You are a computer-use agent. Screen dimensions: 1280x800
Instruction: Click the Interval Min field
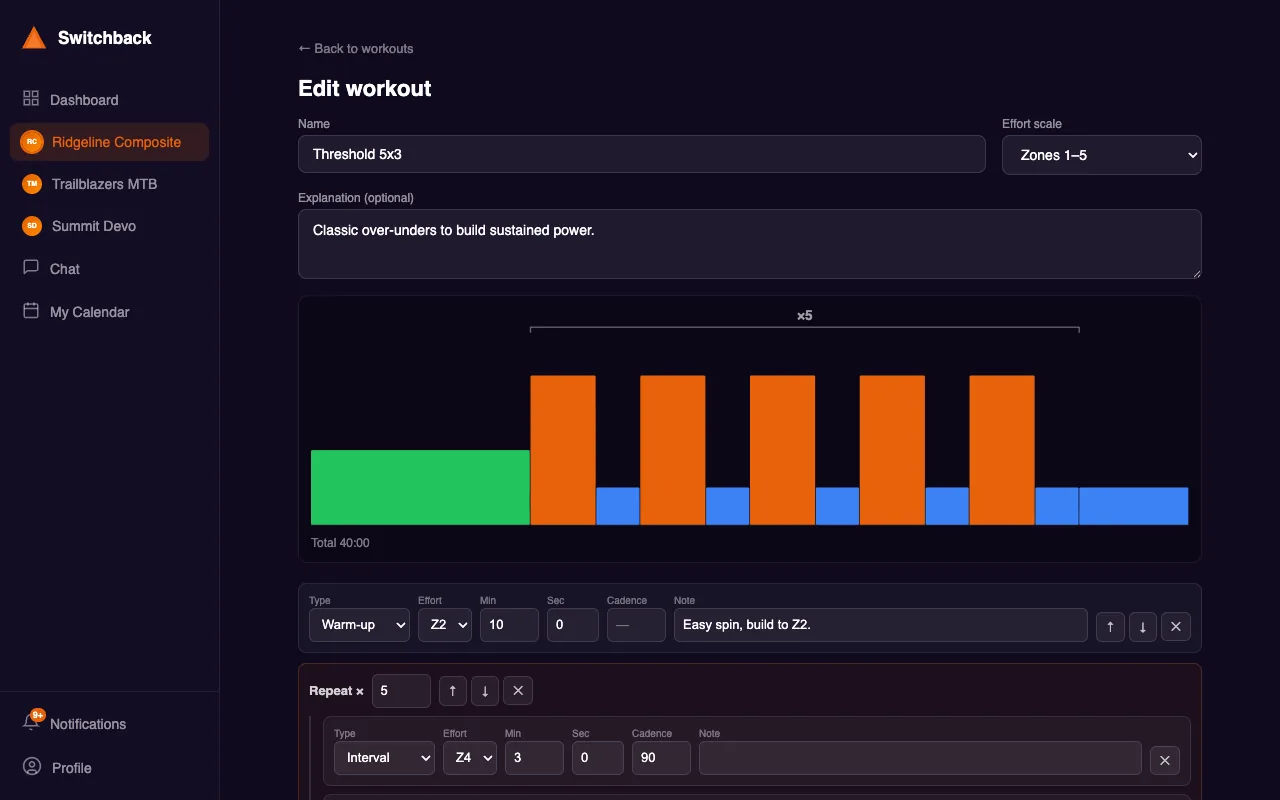click(534, 758)
